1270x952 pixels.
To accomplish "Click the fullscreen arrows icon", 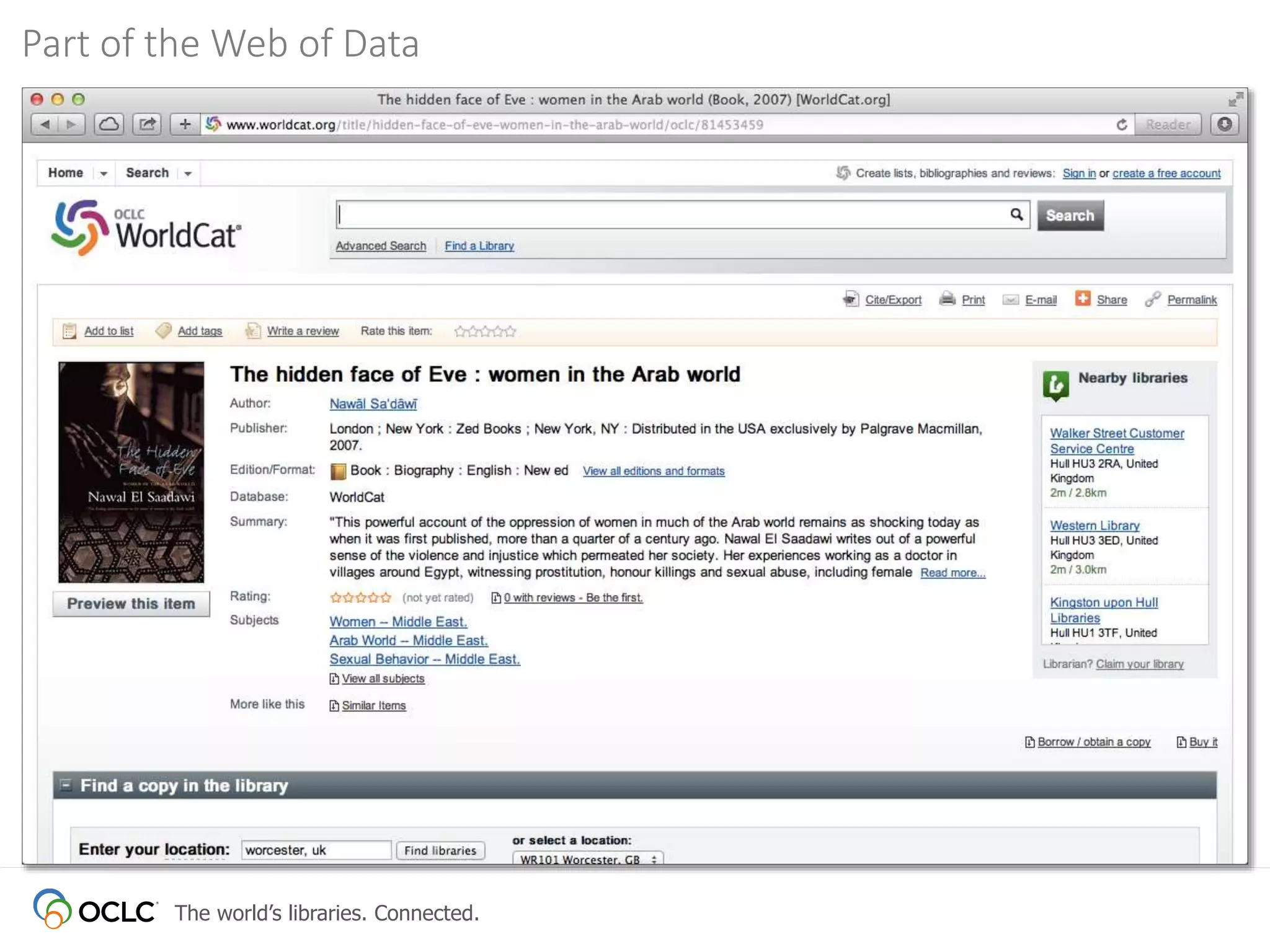I will (x=1235, y=99).
